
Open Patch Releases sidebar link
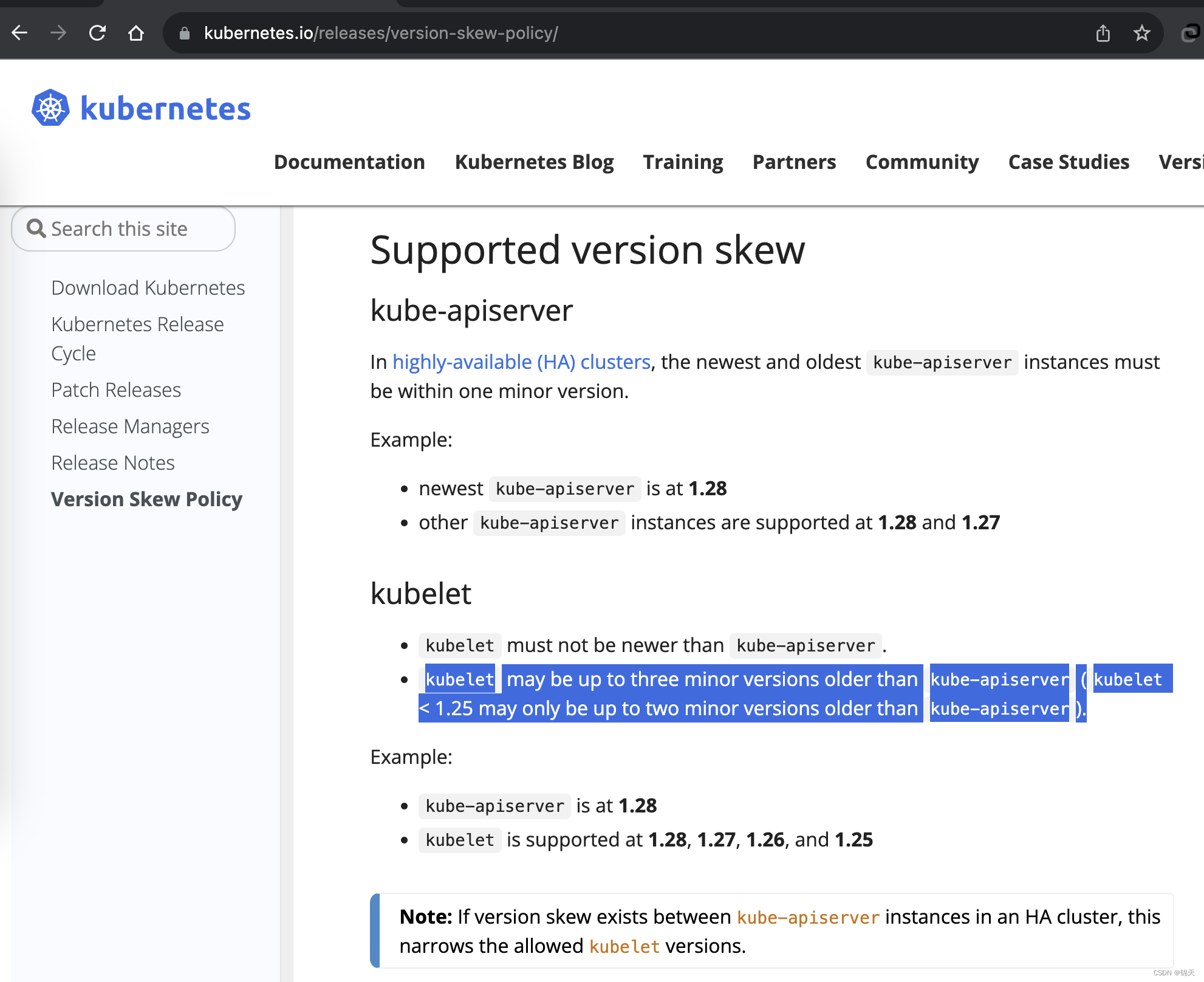116,390
